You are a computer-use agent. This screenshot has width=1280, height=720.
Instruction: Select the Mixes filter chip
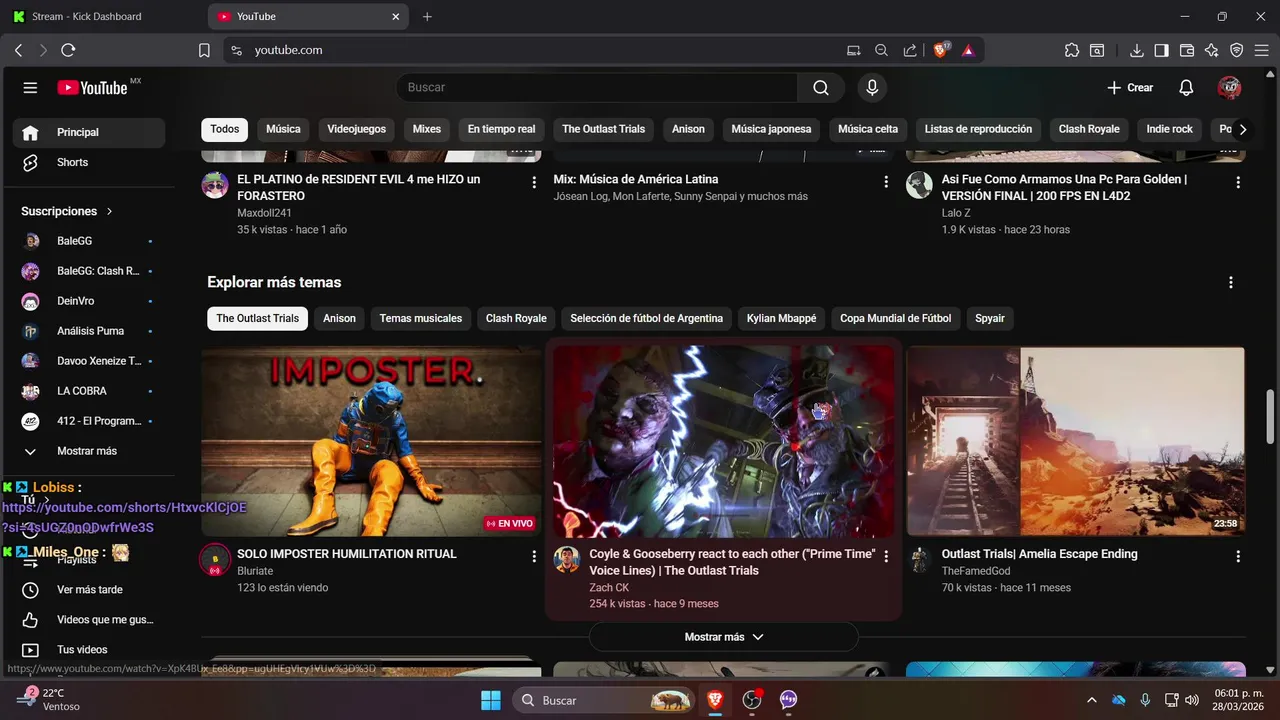[427, 129]
